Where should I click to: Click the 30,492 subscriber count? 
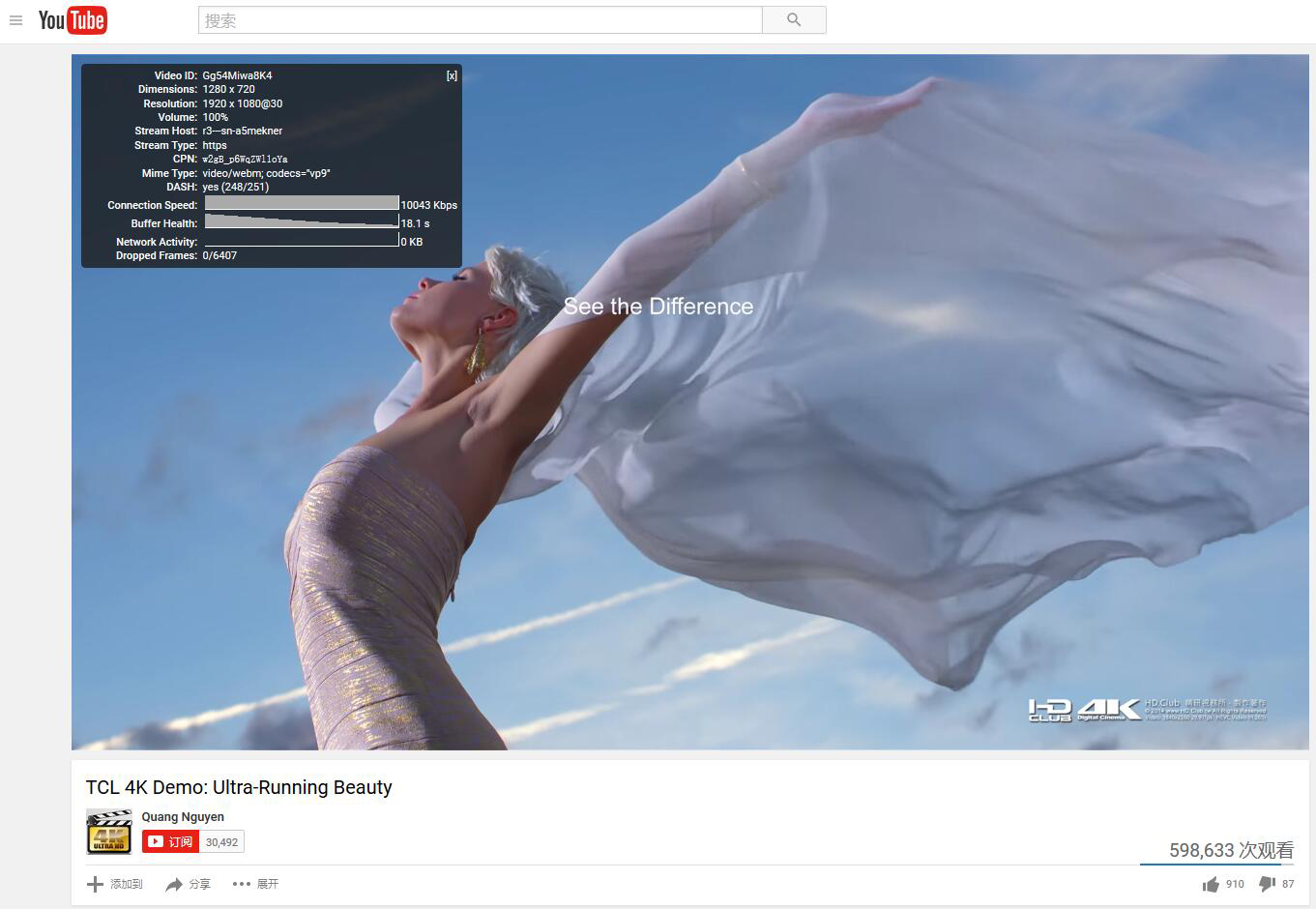[221, 842]
